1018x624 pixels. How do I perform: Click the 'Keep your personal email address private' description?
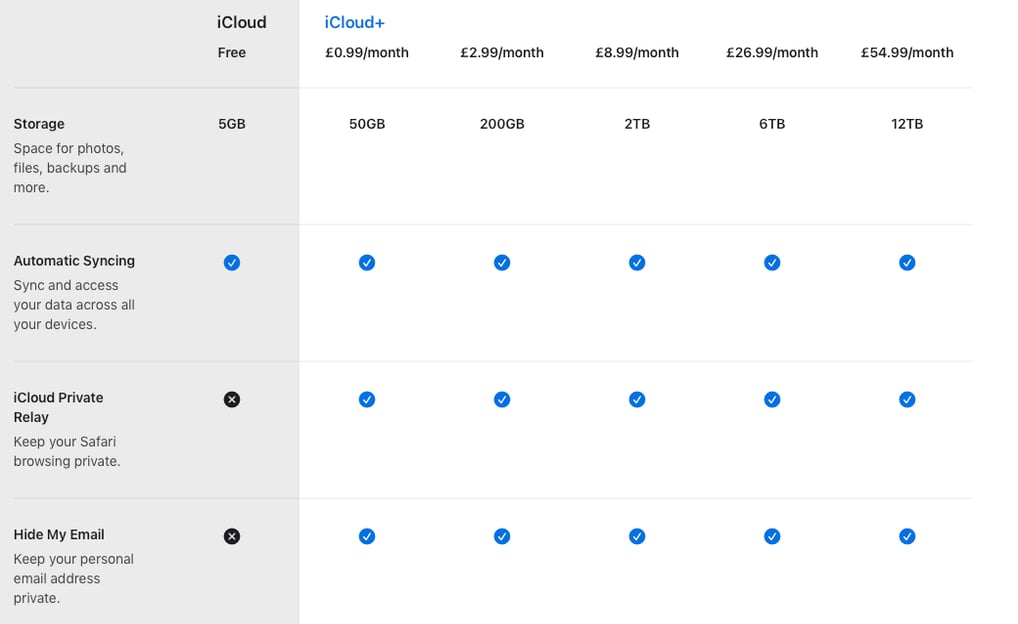73,579
